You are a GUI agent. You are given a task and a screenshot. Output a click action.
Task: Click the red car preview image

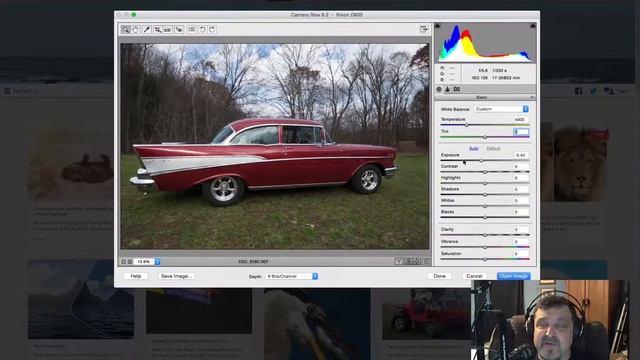(x=275, y=146)
